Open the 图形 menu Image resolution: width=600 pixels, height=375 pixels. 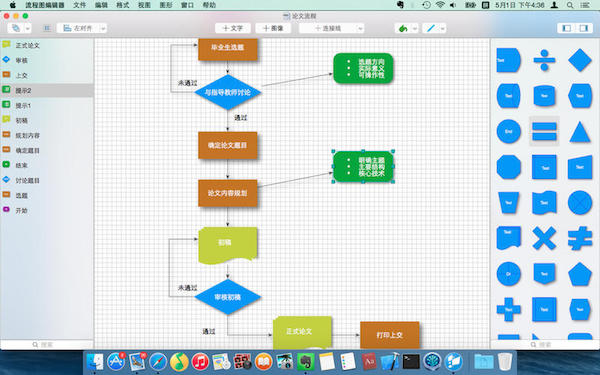coord(166,5)
